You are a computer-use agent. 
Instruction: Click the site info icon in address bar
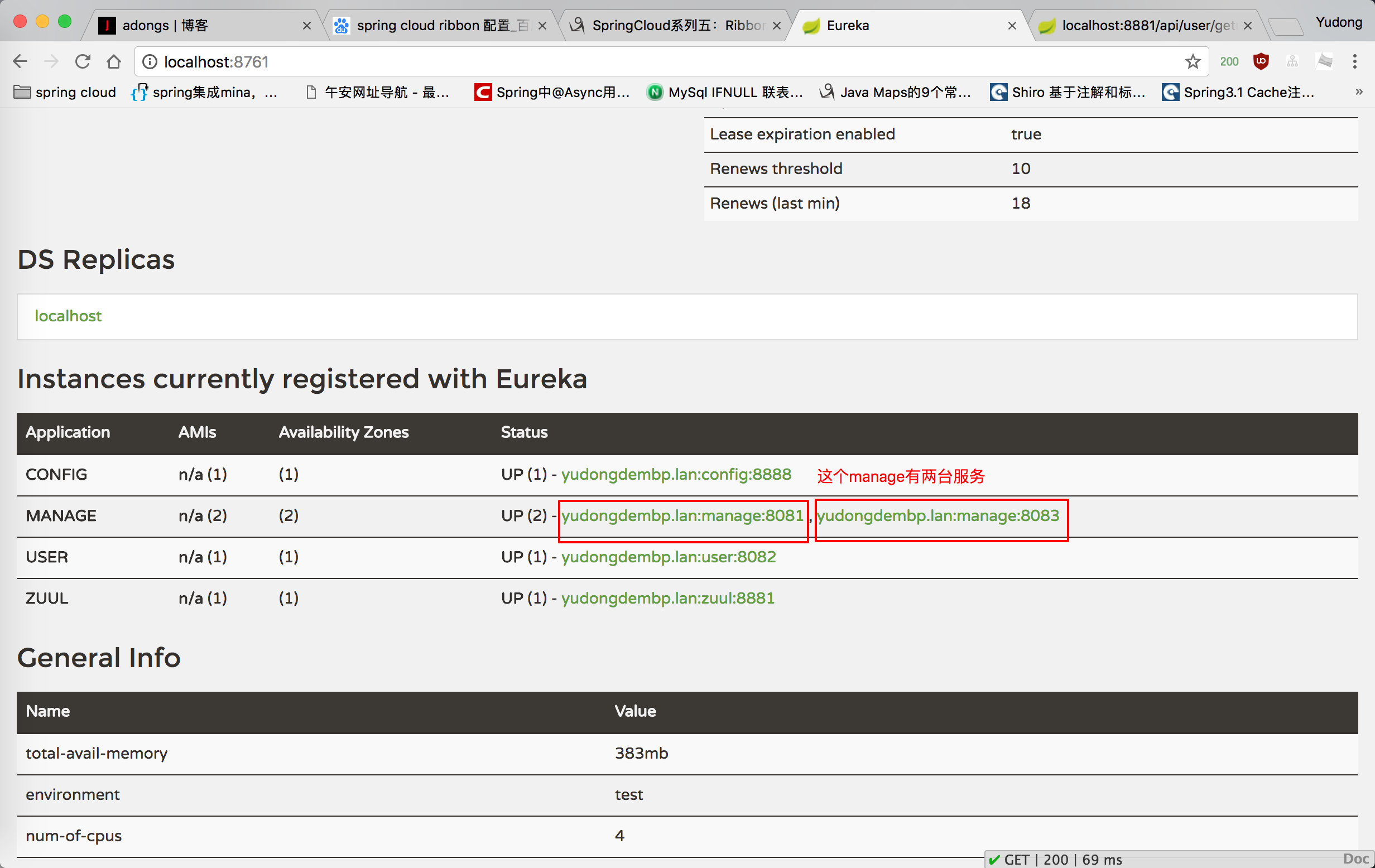click(x=150, y=61)
